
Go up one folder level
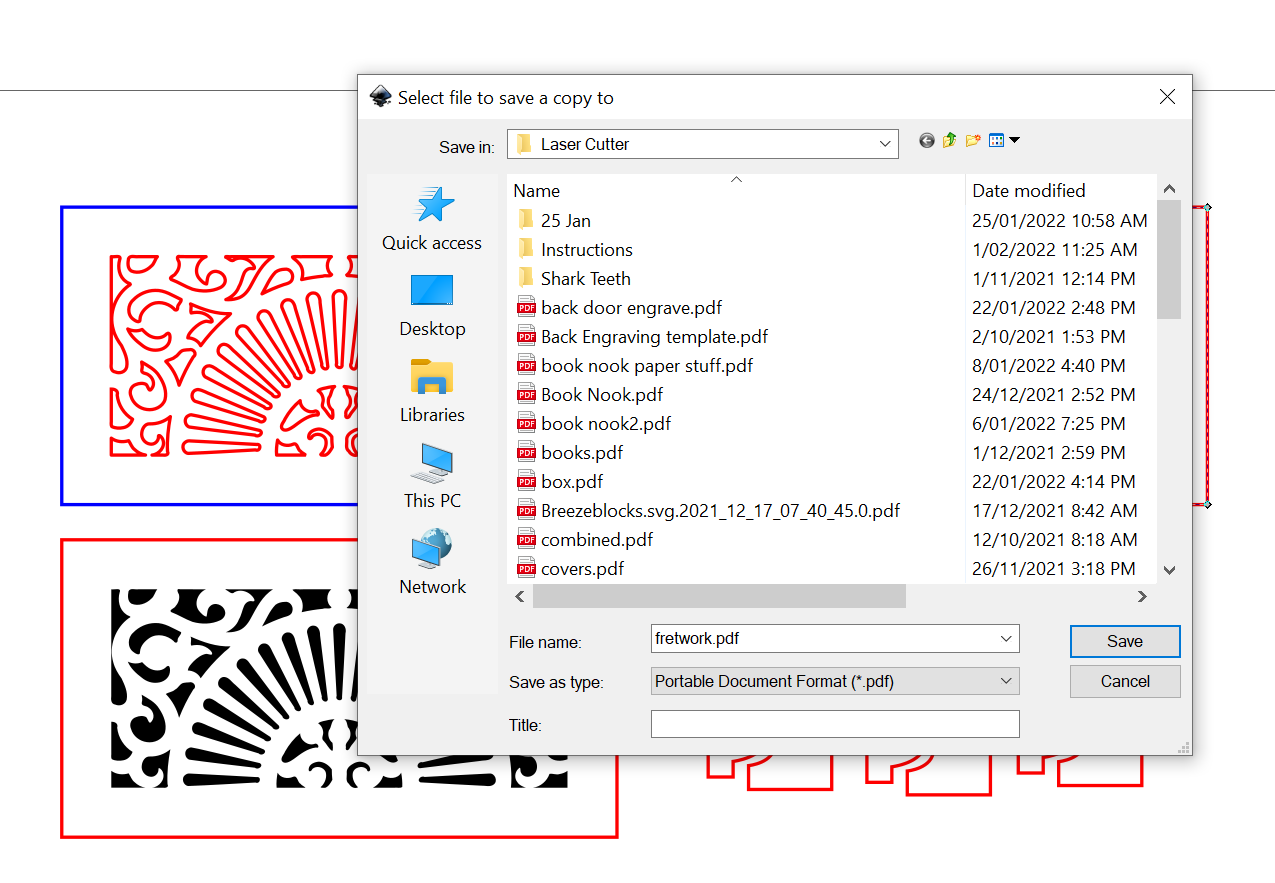point(950,141)
